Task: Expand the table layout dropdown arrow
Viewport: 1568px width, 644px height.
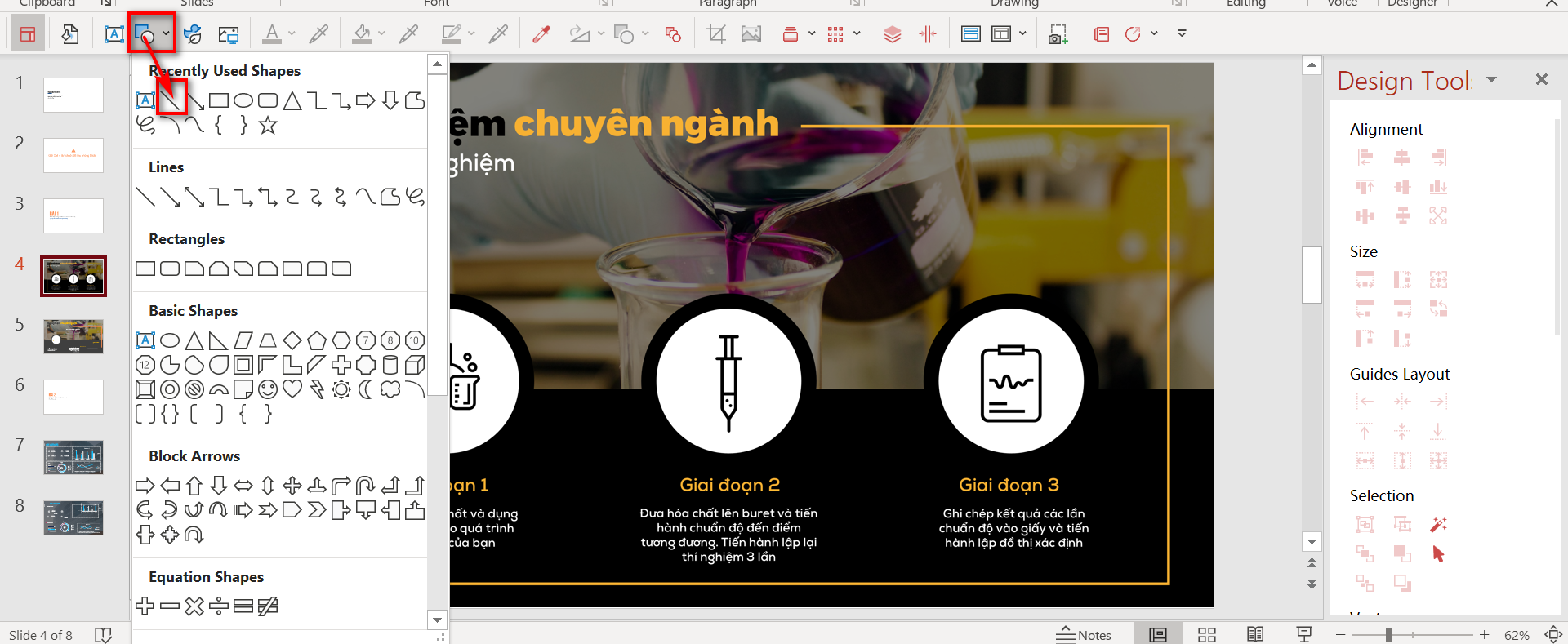Action: (1022, 34)
